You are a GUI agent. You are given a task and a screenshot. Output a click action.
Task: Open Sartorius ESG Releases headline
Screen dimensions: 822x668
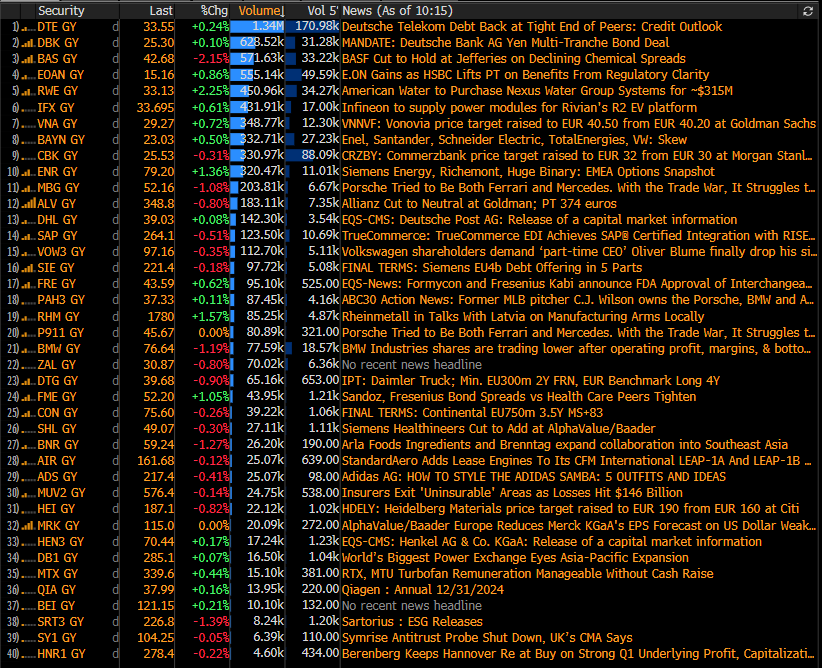coord(412,622)
